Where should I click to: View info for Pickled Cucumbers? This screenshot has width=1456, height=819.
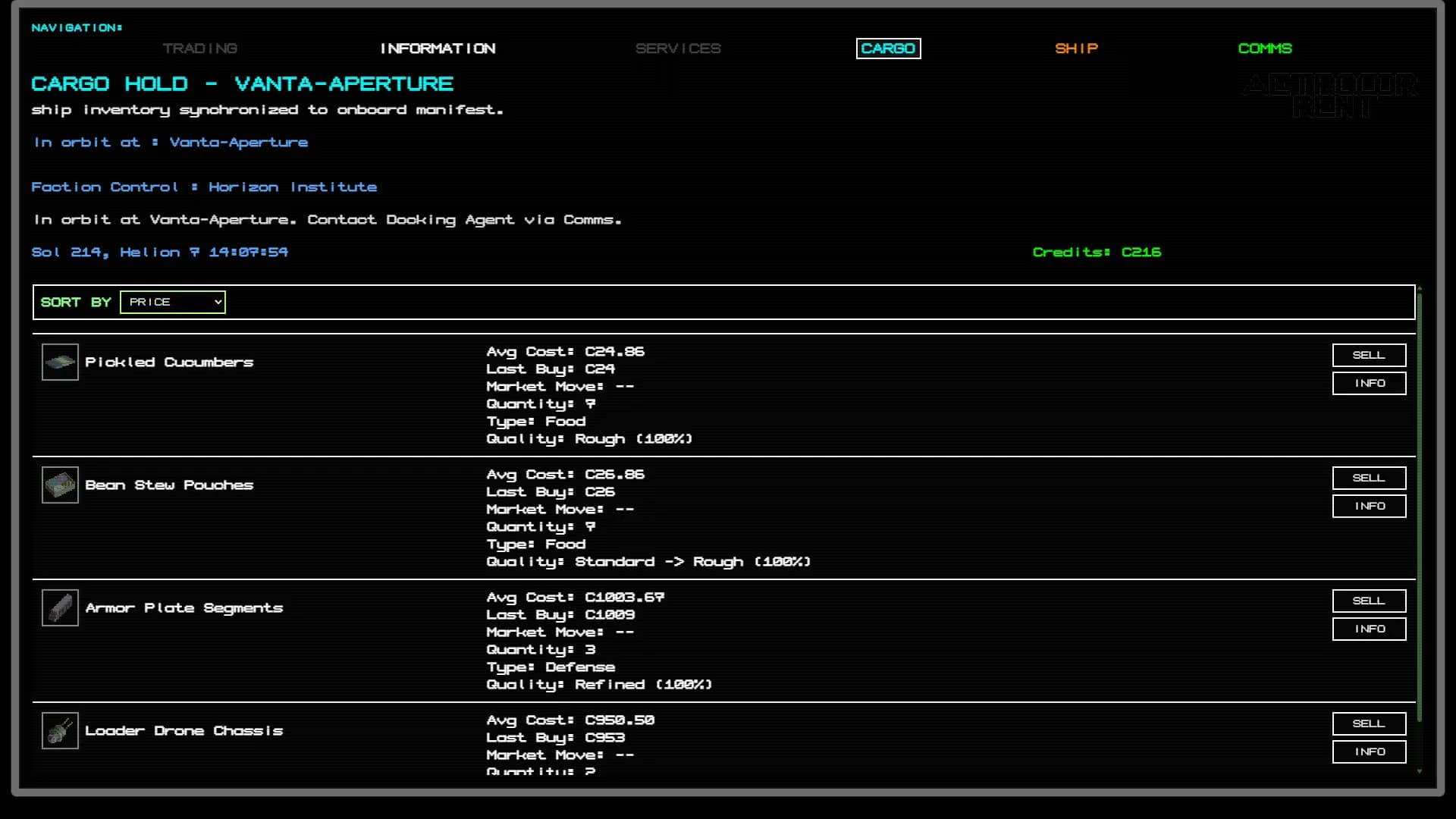click(x=1369, y=383)
